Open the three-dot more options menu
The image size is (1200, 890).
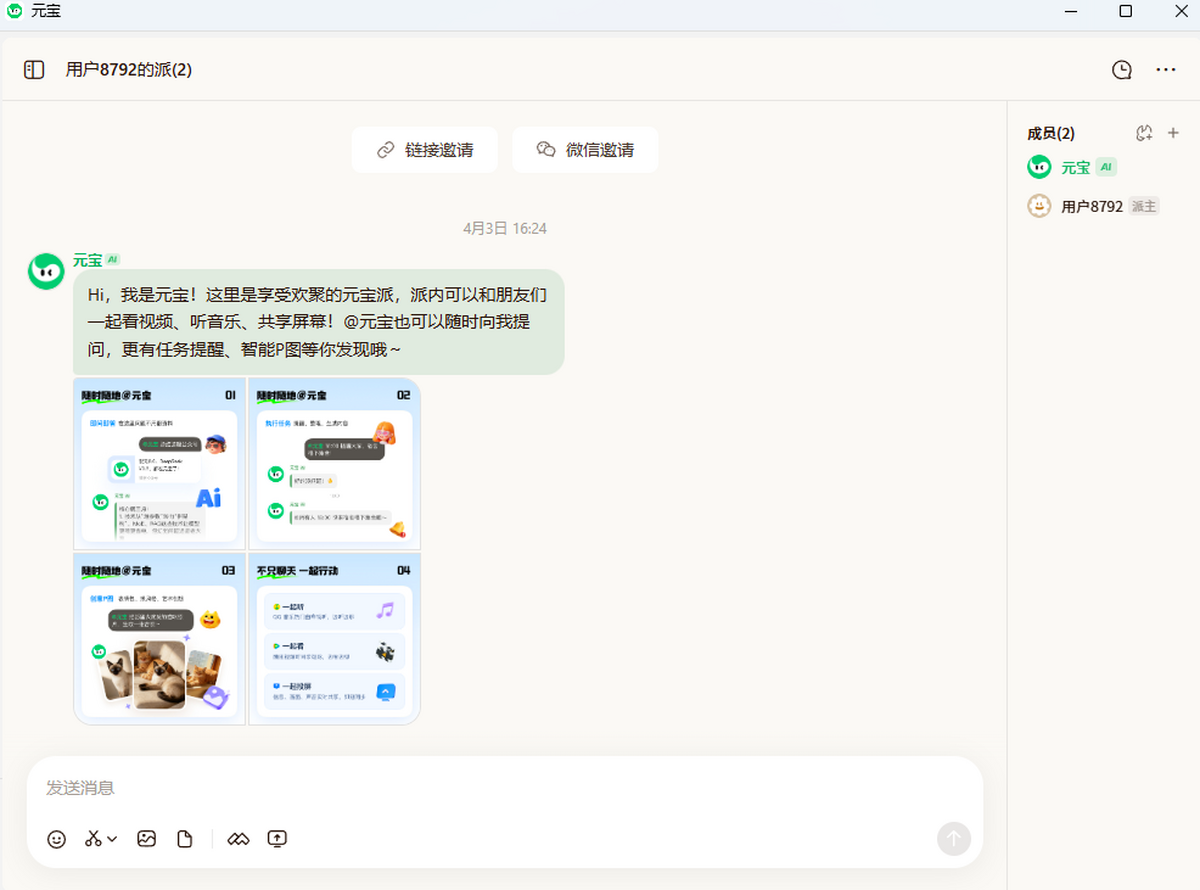click(x=1166, y=70)
